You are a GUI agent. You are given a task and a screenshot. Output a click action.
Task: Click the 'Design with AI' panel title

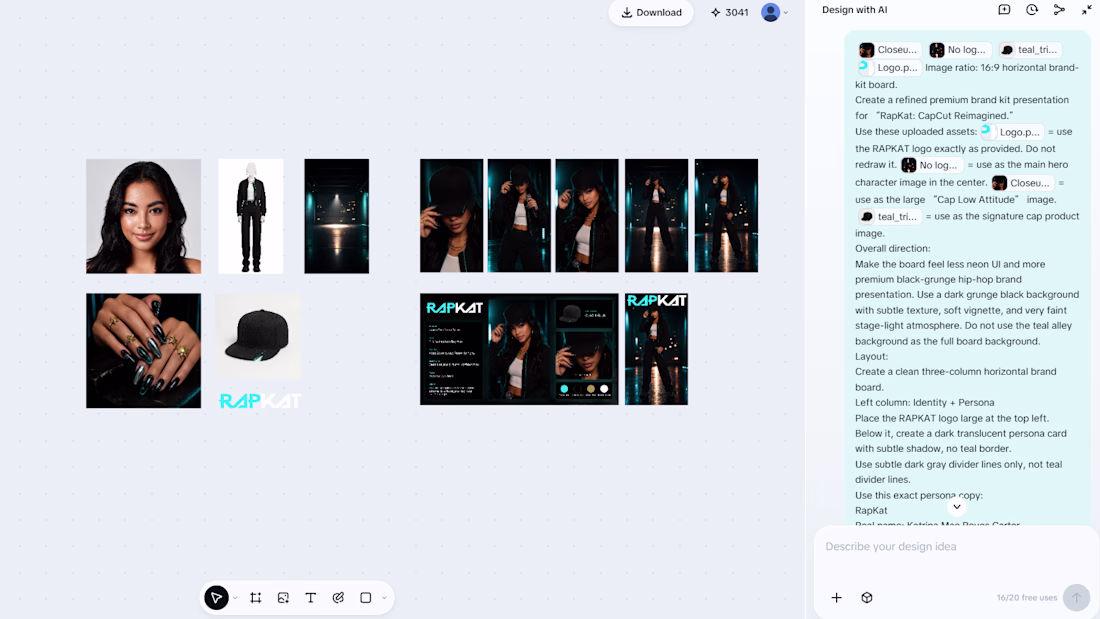[854, 10]
